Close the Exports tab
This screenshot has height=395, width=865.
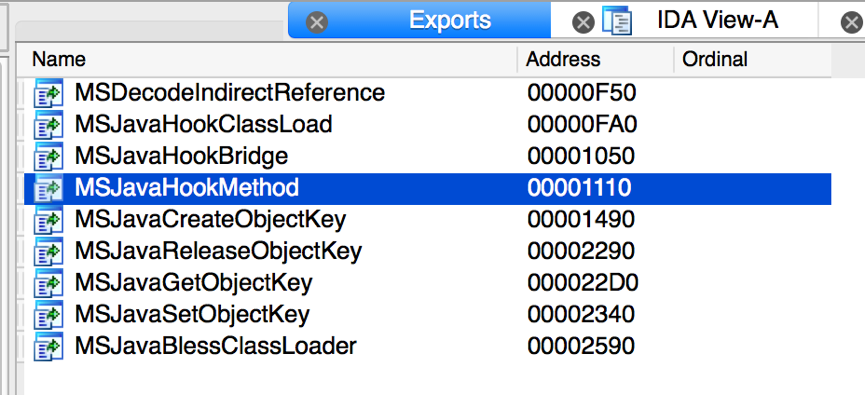click(x=317, y=23)
